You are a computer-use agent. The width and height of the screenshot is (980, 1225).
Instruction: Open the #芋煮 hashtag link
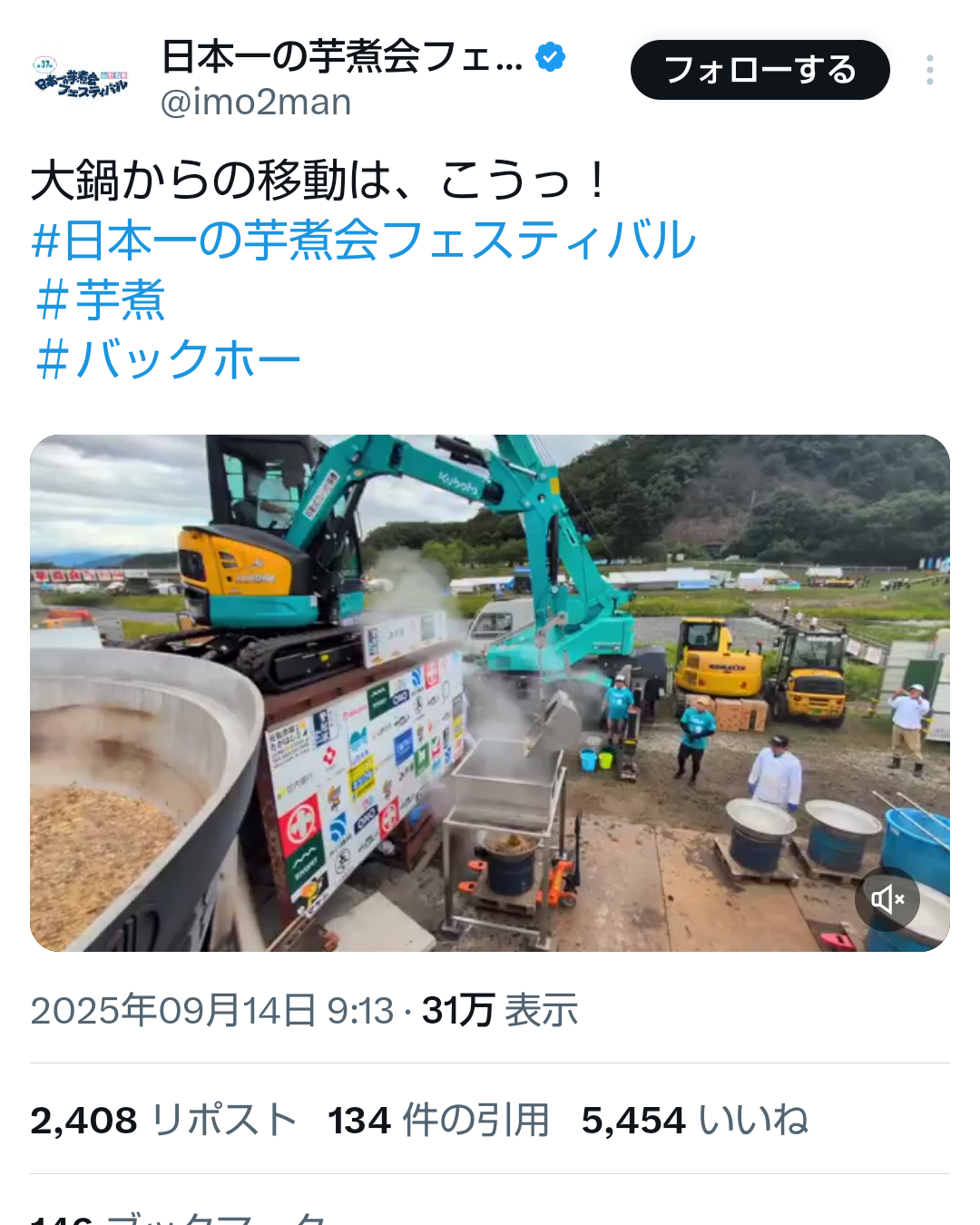click(100, 300)
